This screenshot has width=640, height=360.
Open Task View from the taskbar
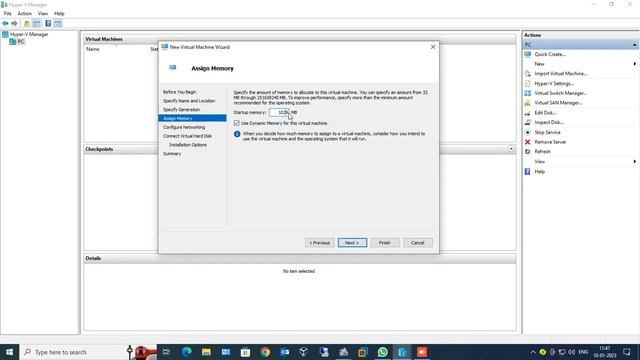click(166, 352)
